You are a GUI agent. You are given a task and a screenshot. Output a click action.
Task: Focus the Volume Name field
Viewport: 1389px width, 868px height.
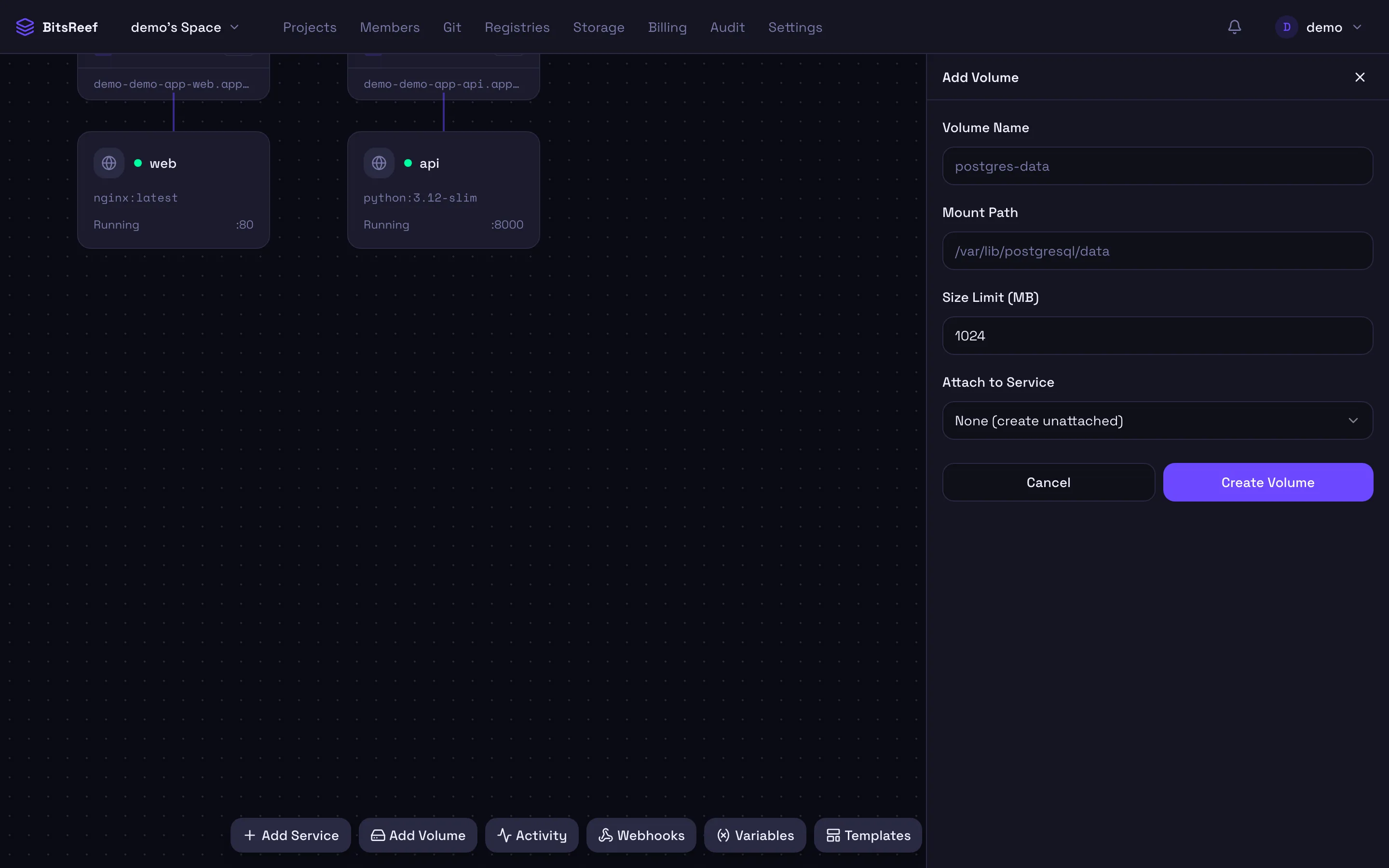click(x=1157, y=166)
